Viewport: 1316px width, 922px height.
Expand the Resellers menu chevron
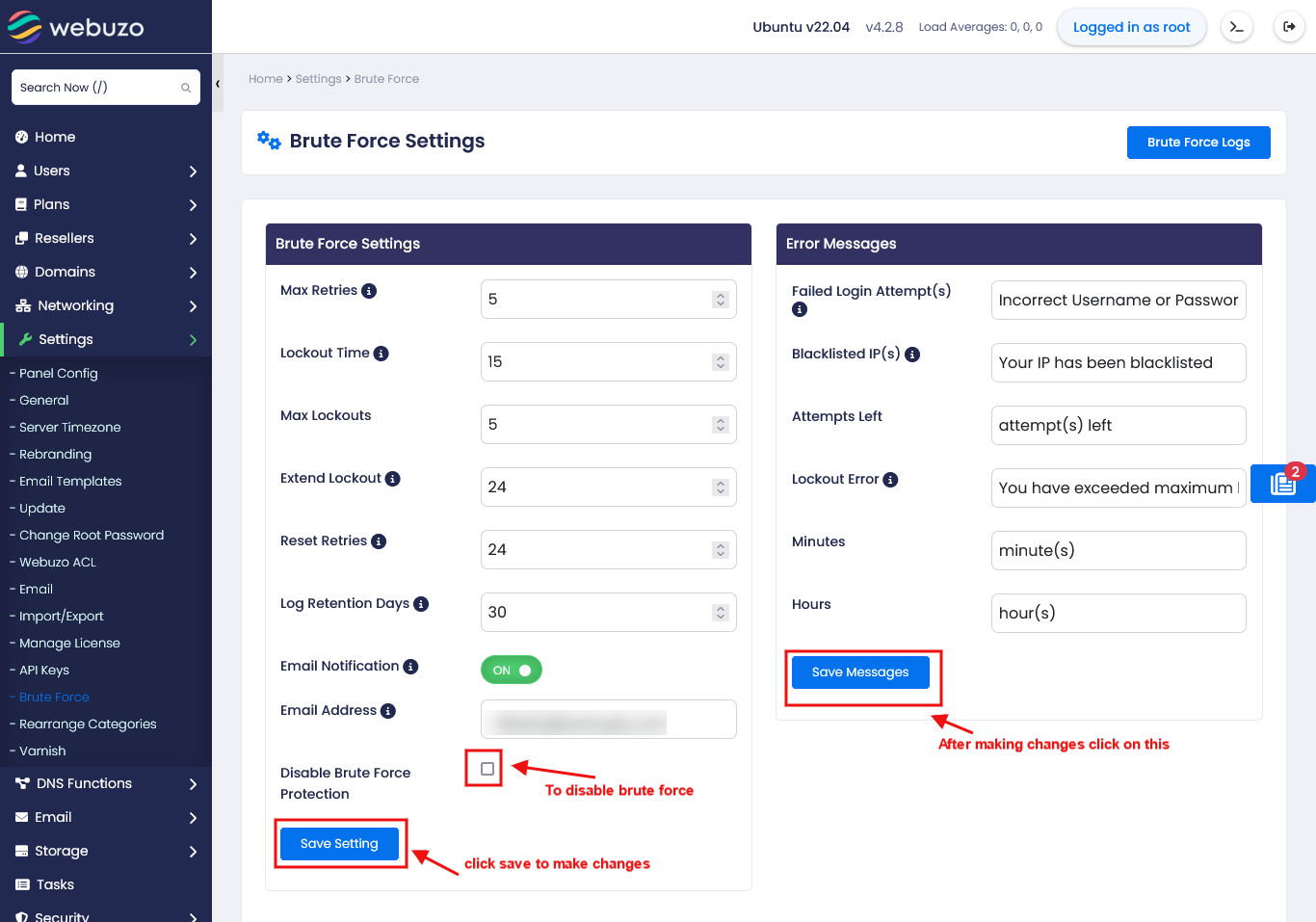click(193, 239)
